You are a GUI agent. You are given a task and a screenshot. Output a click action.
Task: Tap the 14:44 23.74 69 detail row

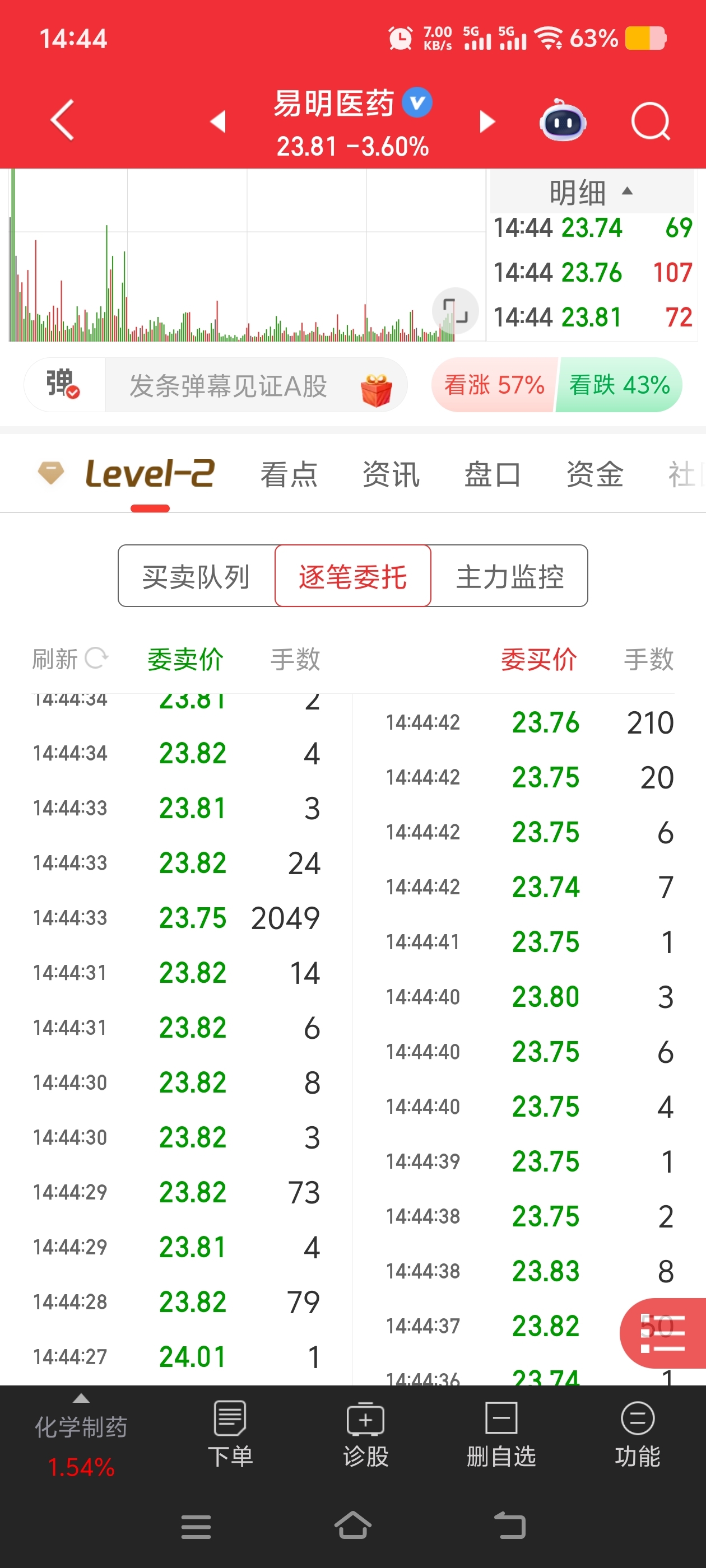[x=593, y=228]
